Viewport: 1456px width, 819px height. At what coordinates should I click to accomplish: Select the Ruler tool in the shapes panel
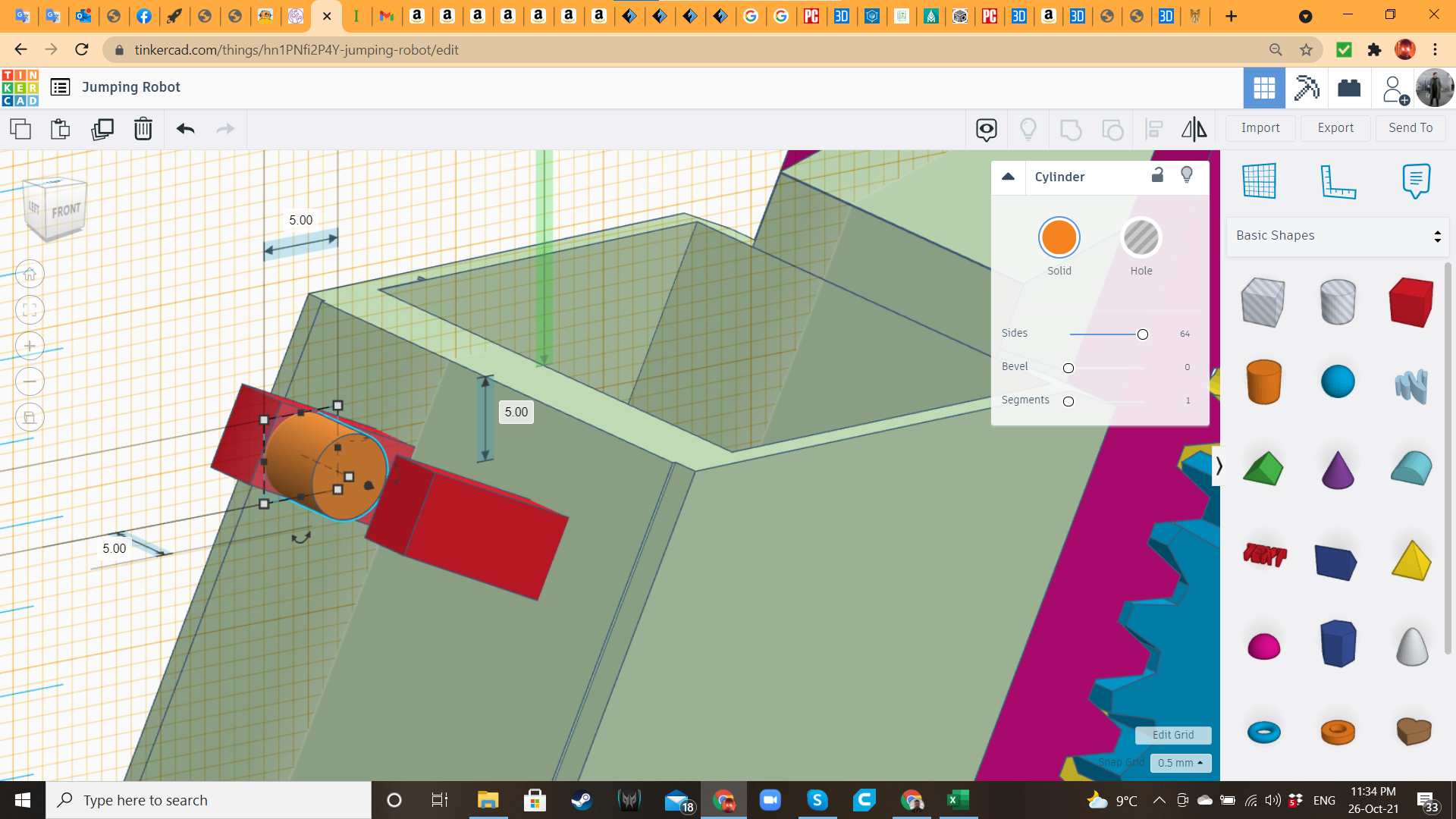tap(1339, 182)
